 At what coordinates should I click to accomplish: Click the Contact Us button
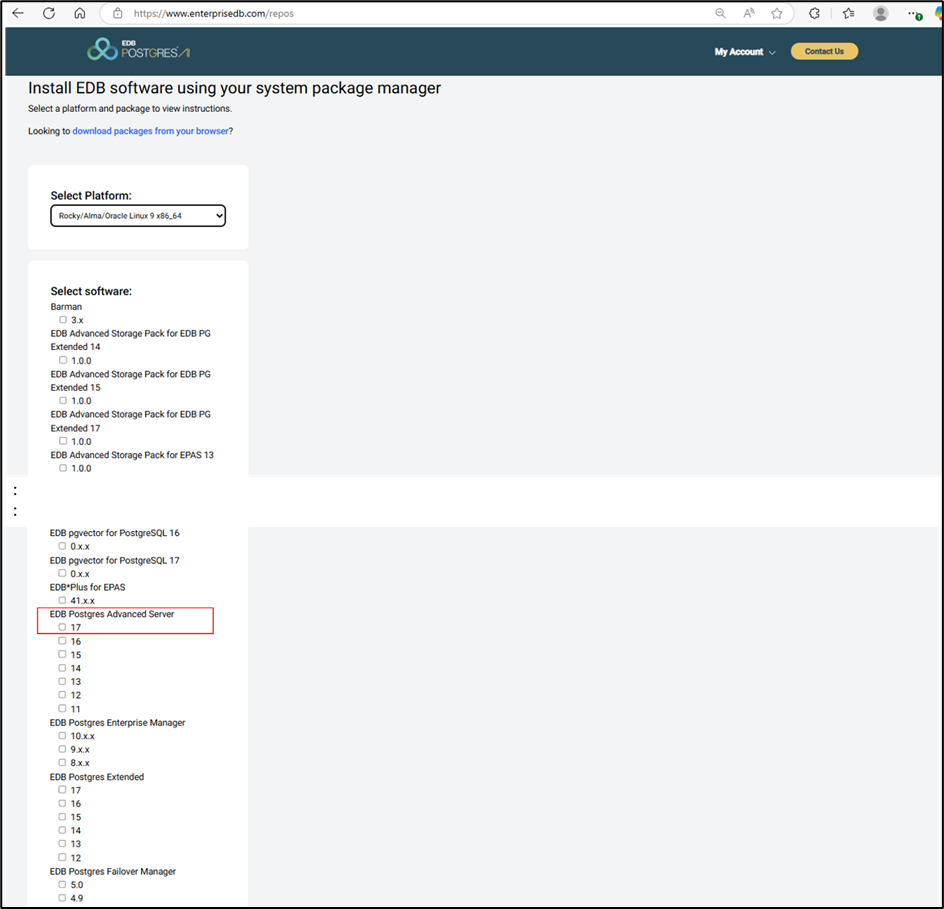click(824, 51)
